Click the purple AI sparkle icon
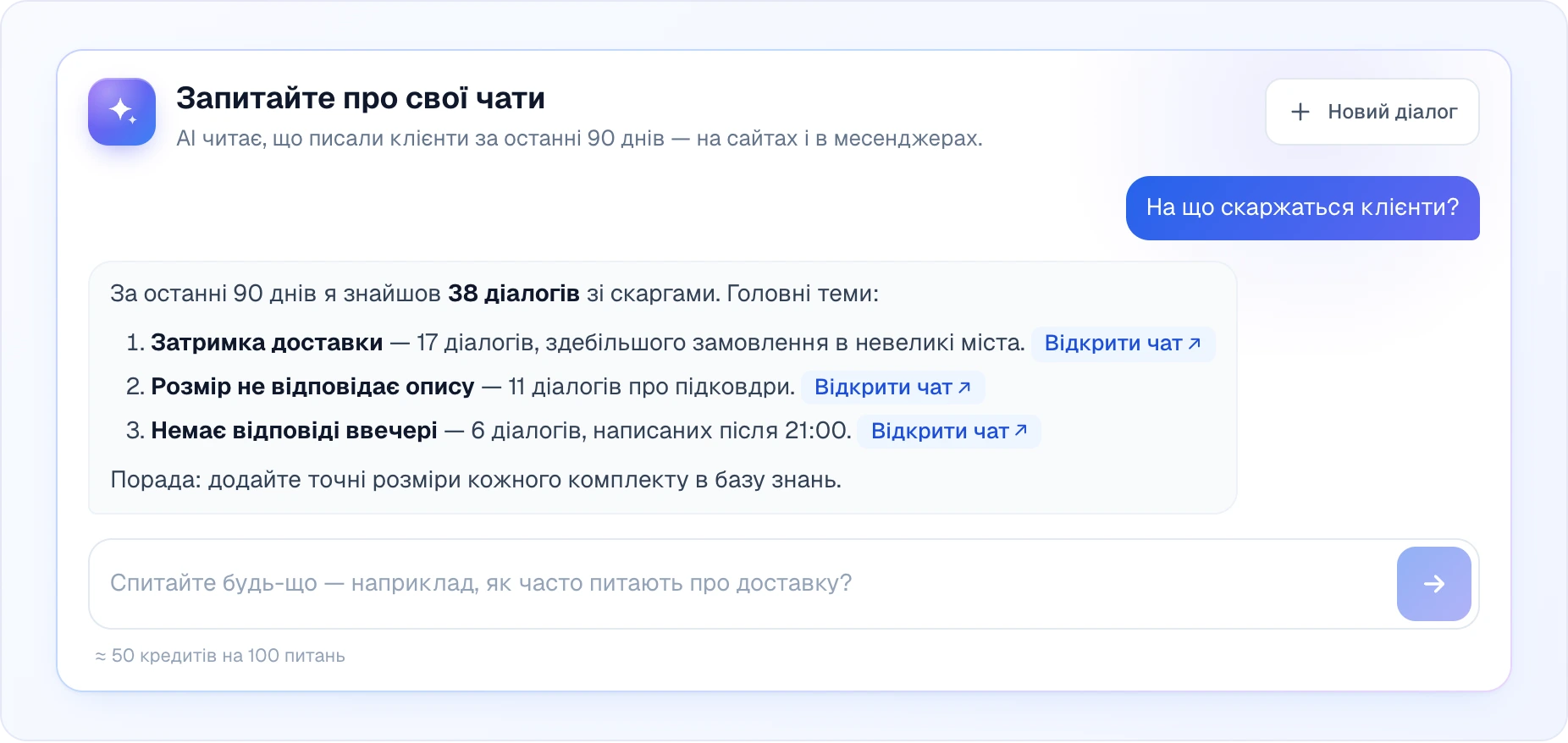The height and width of the screenshot is (743, 1568). click(122, 112)
